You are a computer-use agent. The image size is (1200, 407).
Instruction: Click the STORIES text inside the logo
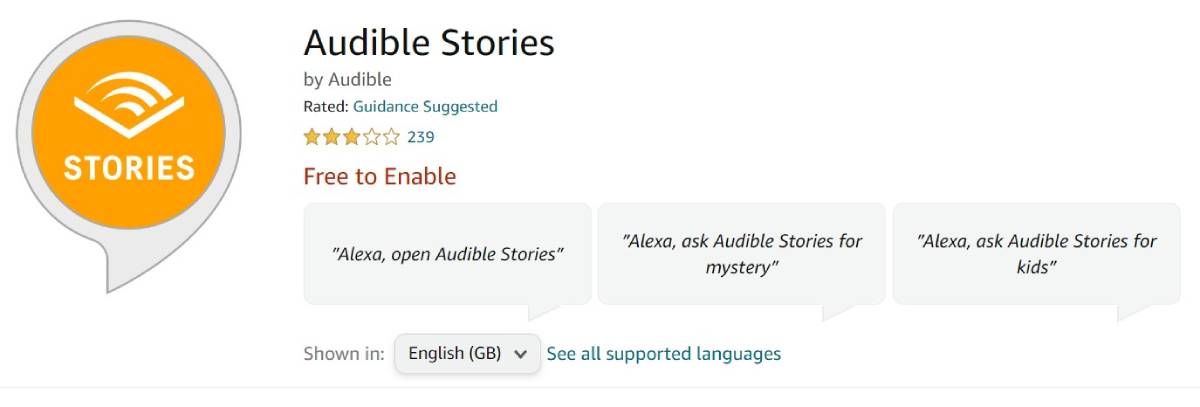click(x=128, y=167)
